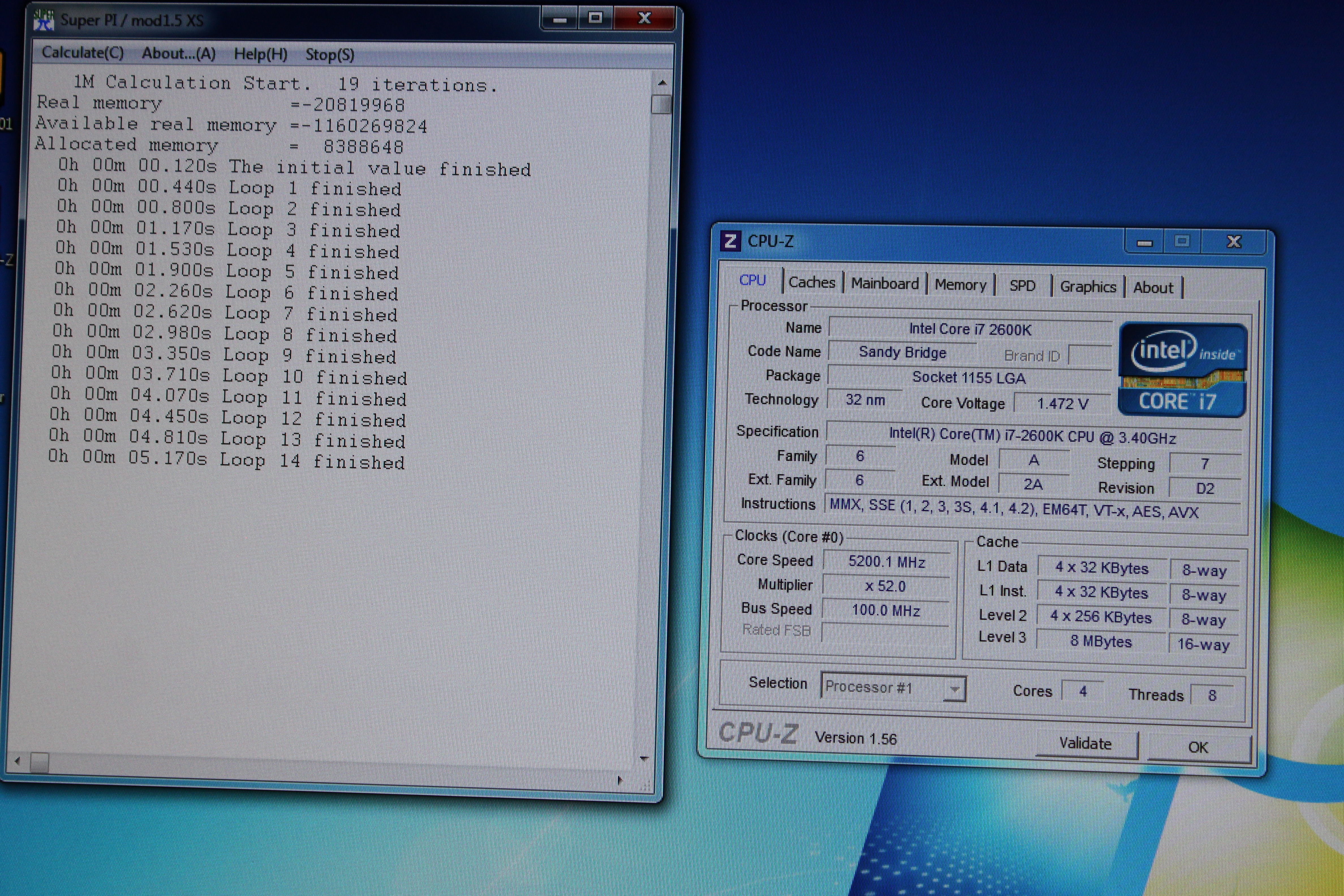Open the Help(H) menu in Super PI
1344x896 pixels.
coord(260,54)
